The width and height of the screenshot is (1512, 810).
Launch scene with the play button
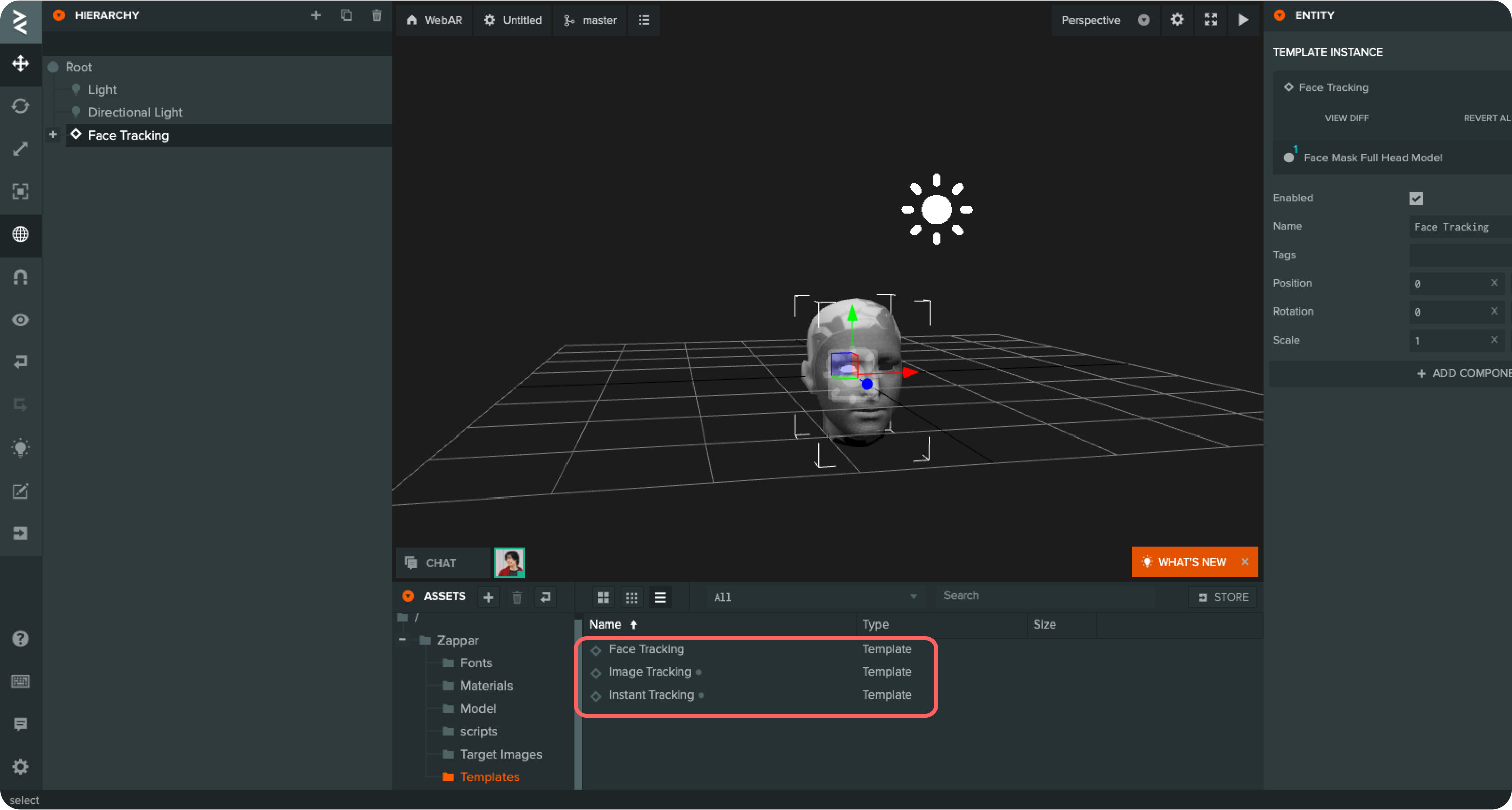coord(1243,20)
